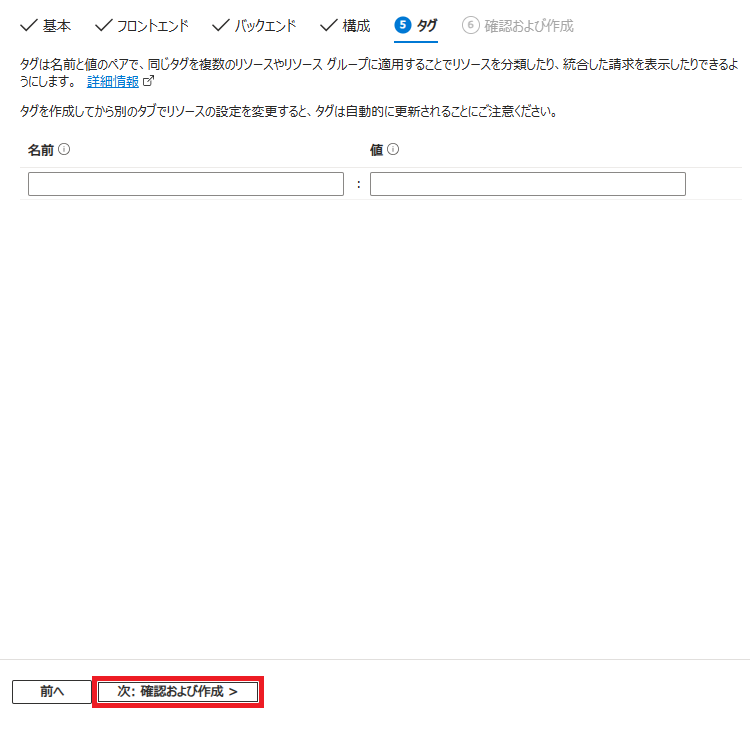Select the 構成 tab
The width and height of the screenshot is (750, 732).
[x=345, y=26]
